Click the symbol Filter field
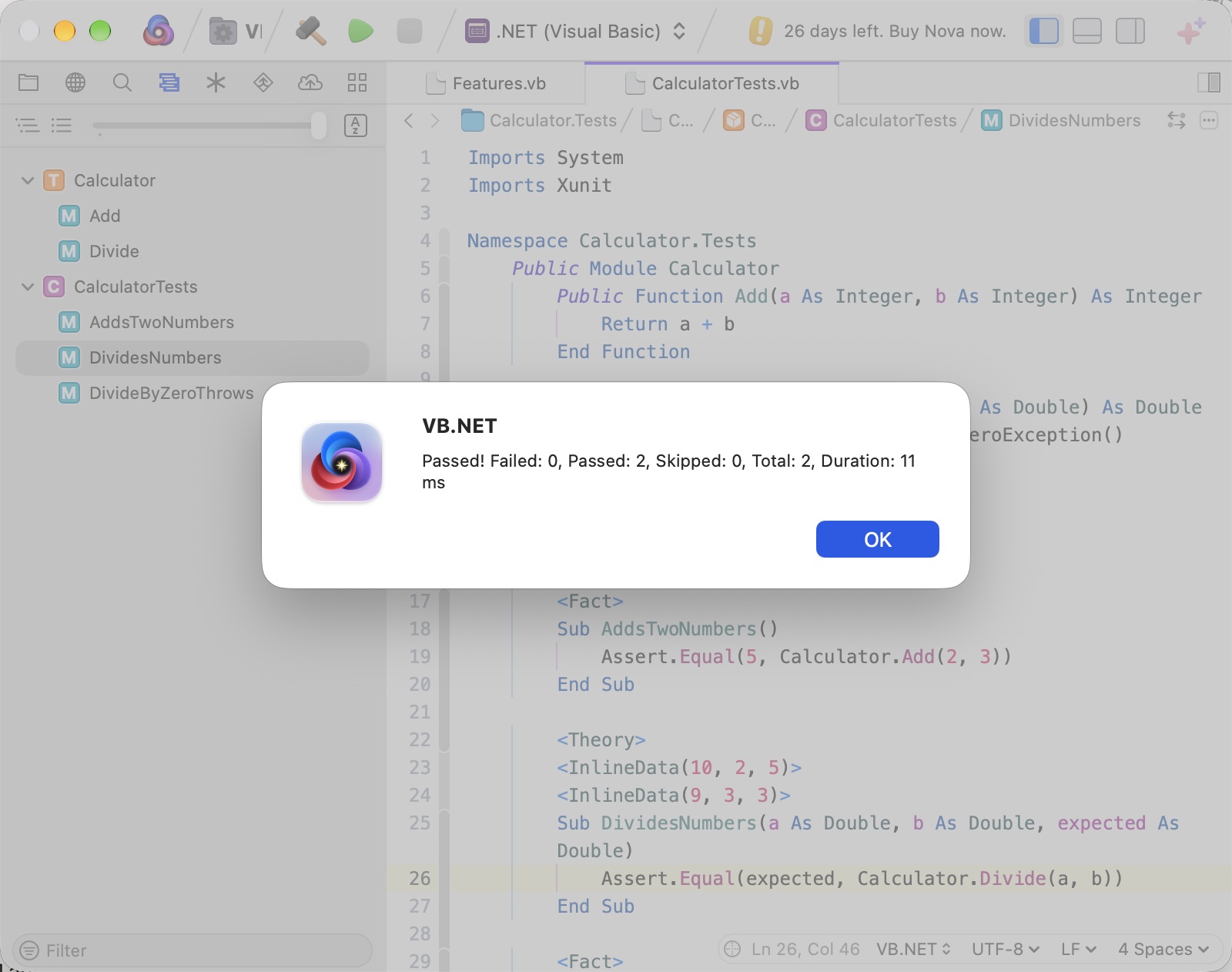Viewport: 1232px width, 972px height. click(x=192, y=950)
